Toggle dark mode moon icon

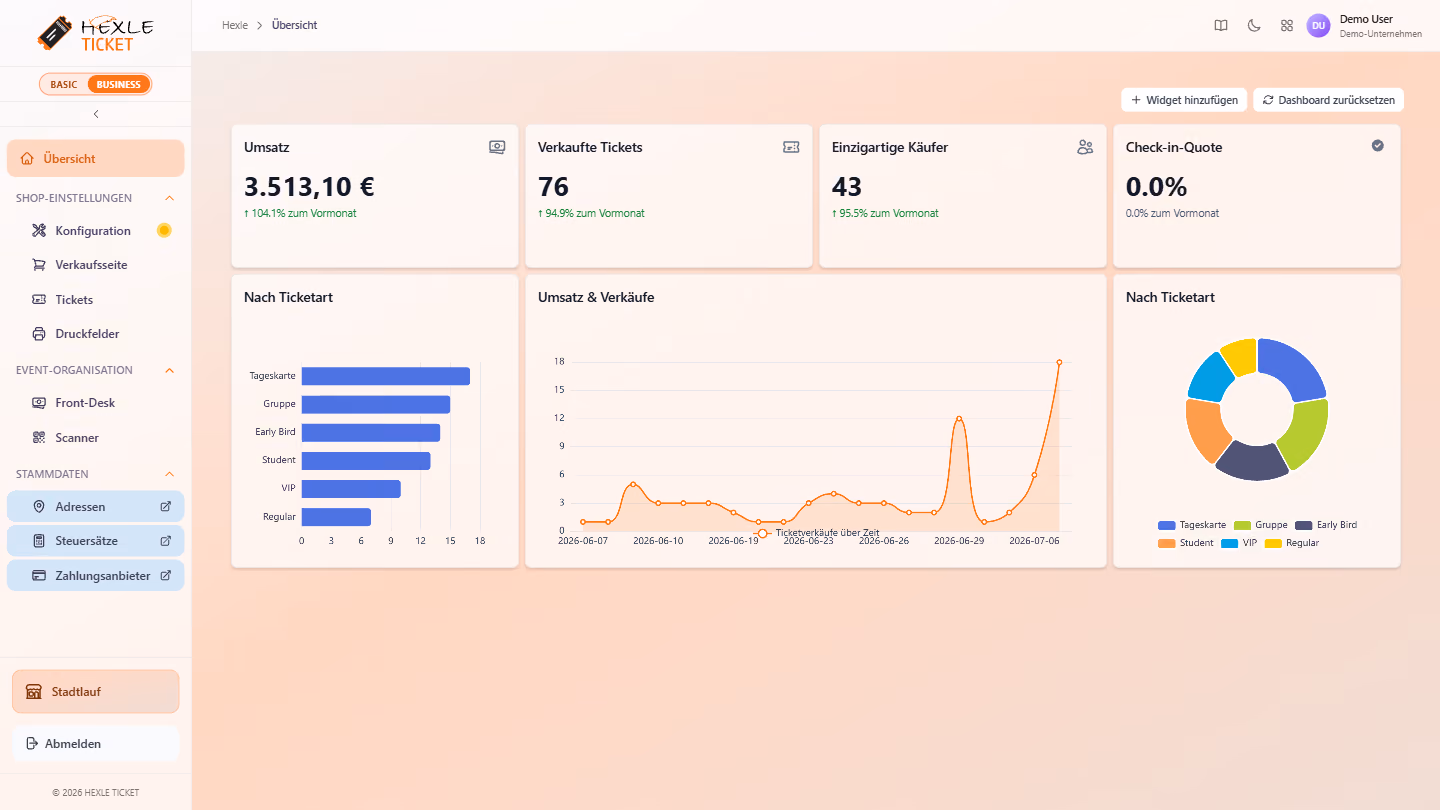tap(1254, 26)
